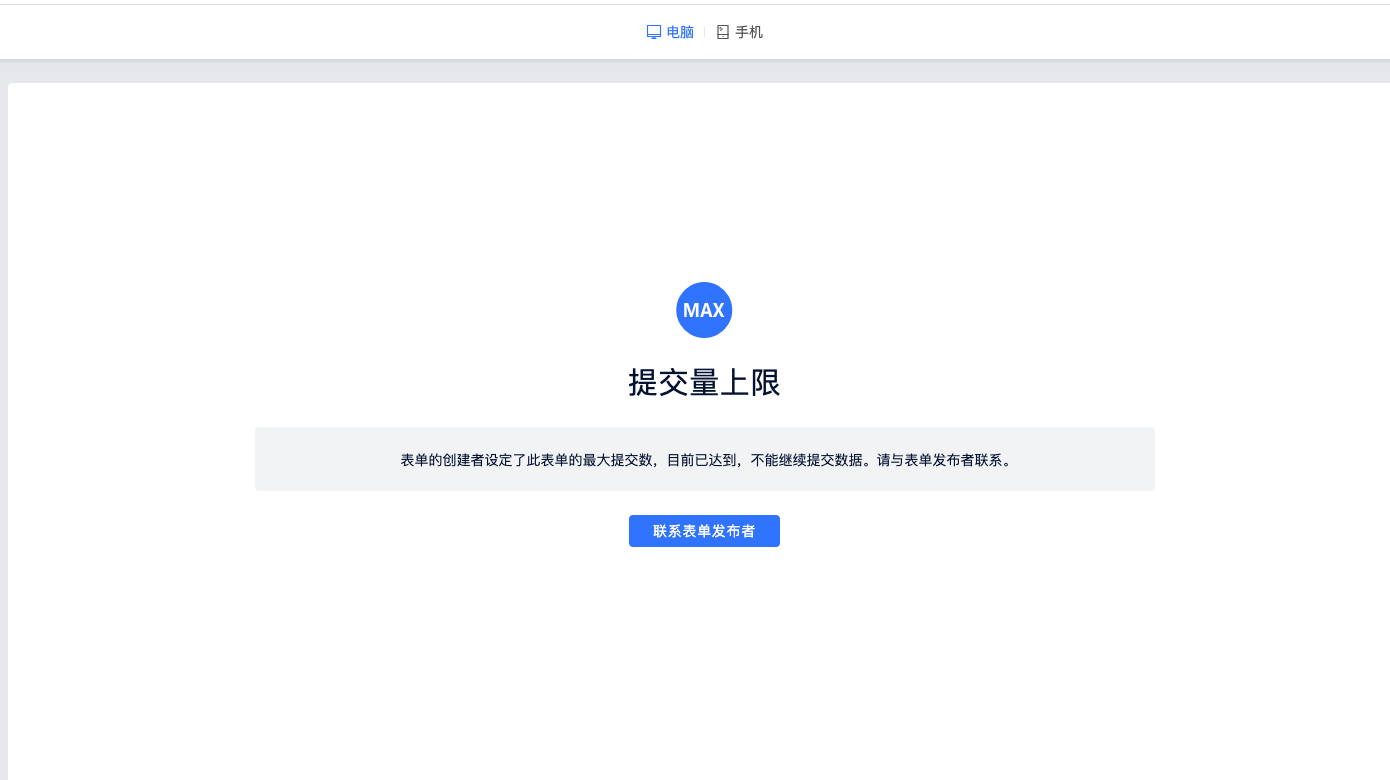The width and height of the screenshot is (1390, 780).
Task: Click the empty top bar right of 手机
Action: tap(1100, 32)
